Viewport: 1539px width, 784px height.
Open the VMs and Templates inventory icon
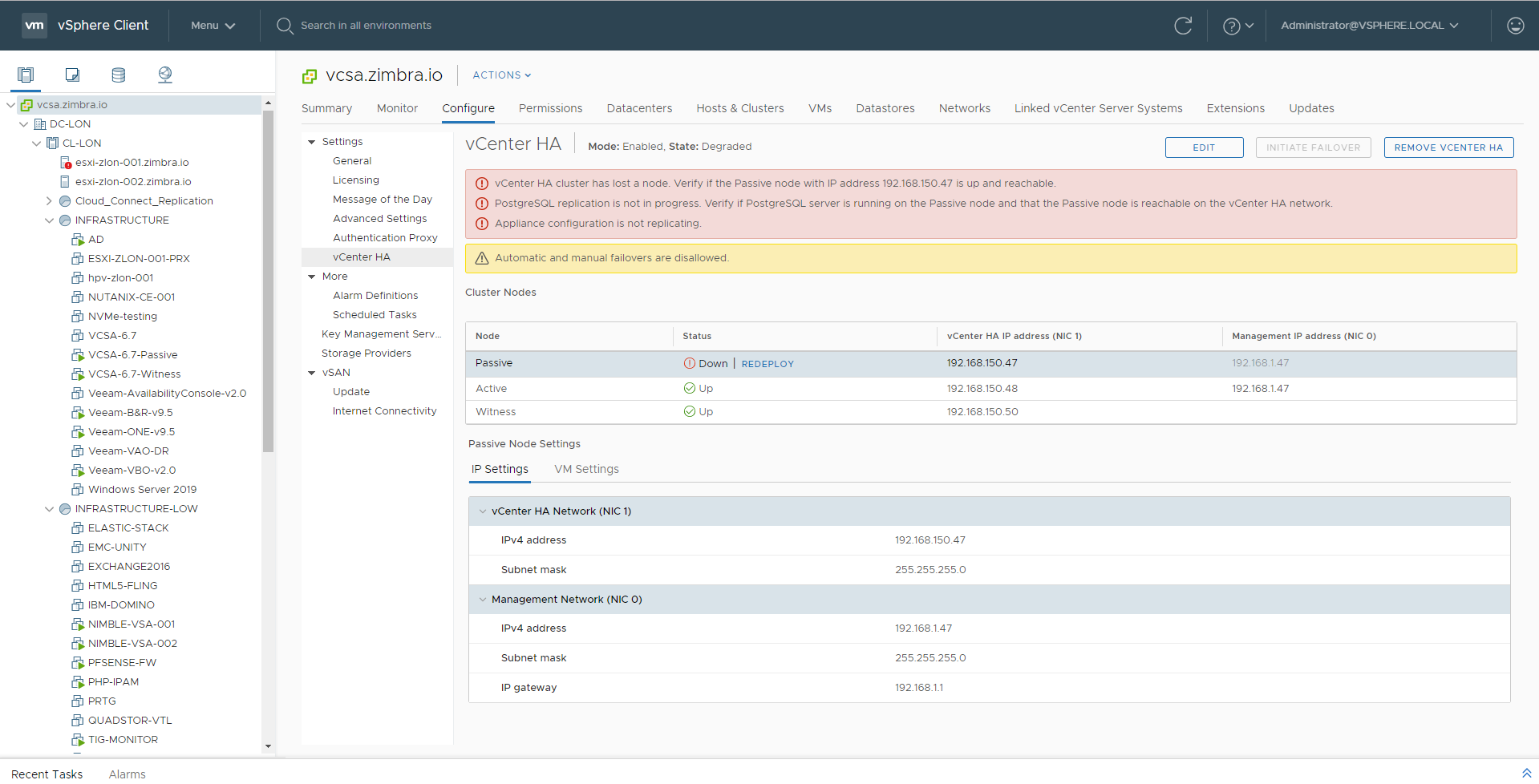click(72, 75)
